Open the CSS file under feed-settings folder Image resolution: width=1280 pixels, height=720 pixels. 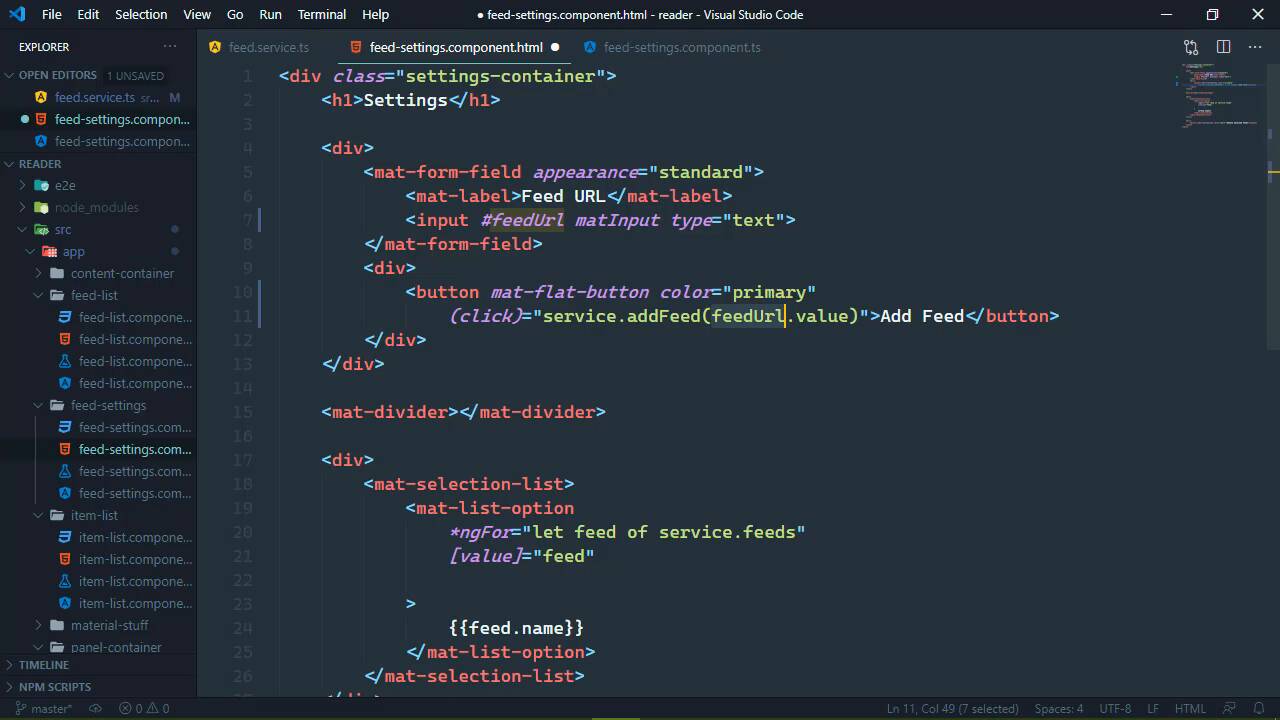[98, 427]
